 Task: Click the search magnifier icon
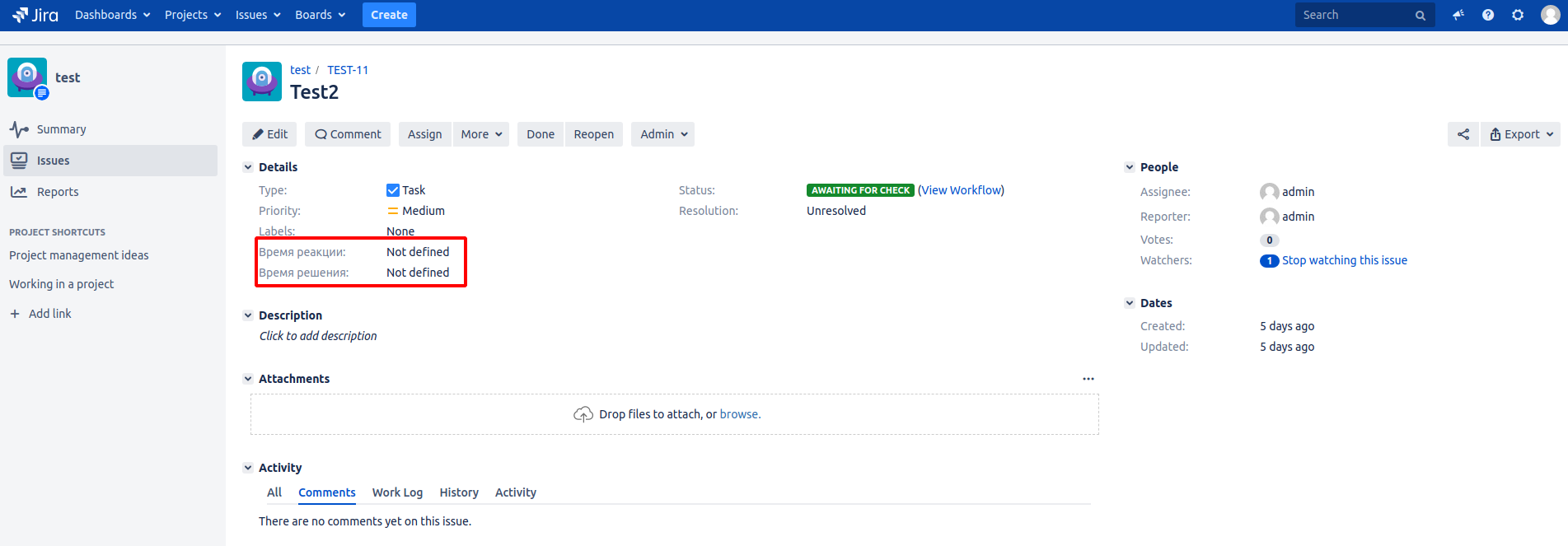tap(1421, 16)
